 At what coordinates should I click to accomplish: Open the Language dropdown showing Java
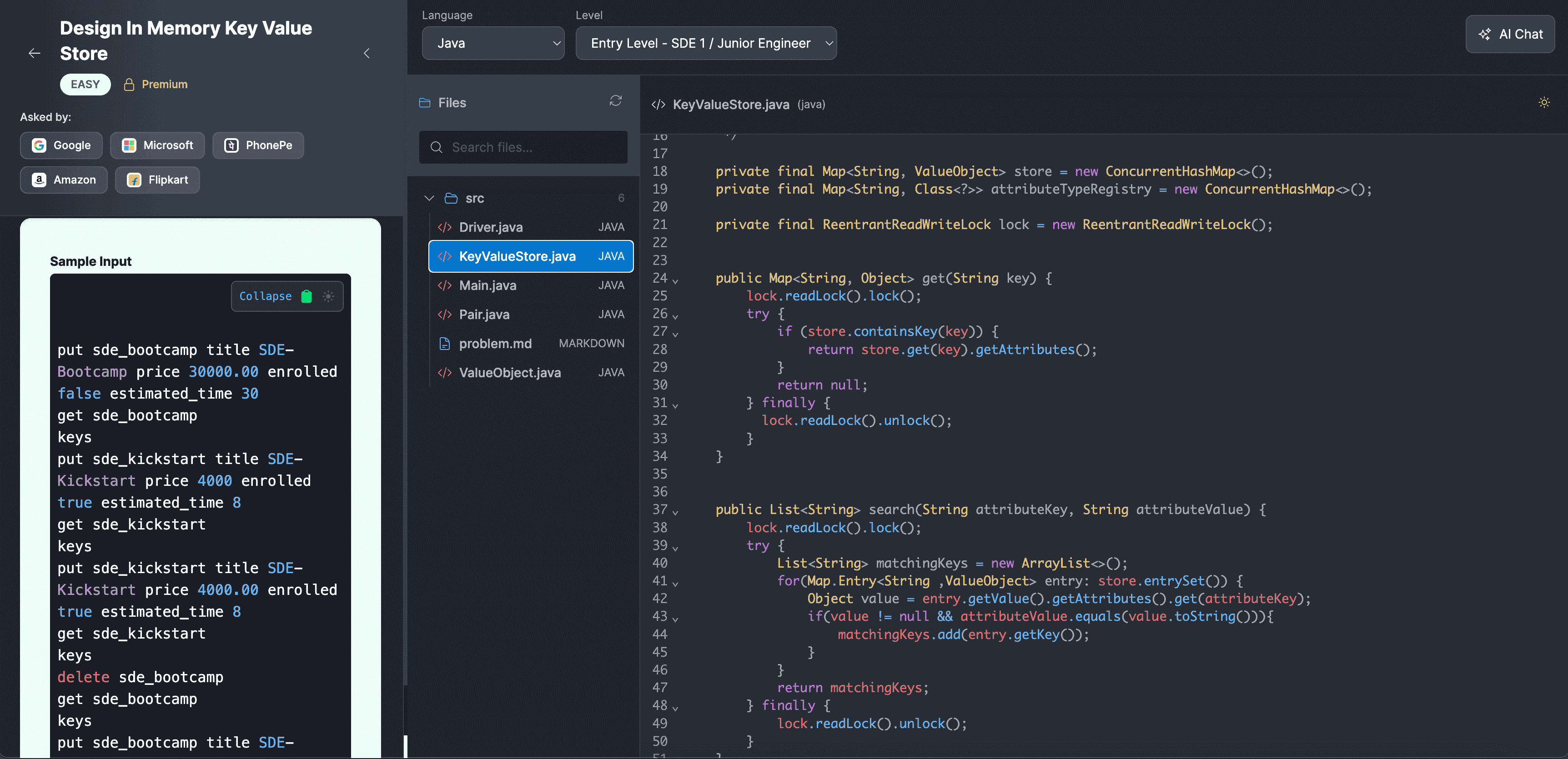[493, 43]
